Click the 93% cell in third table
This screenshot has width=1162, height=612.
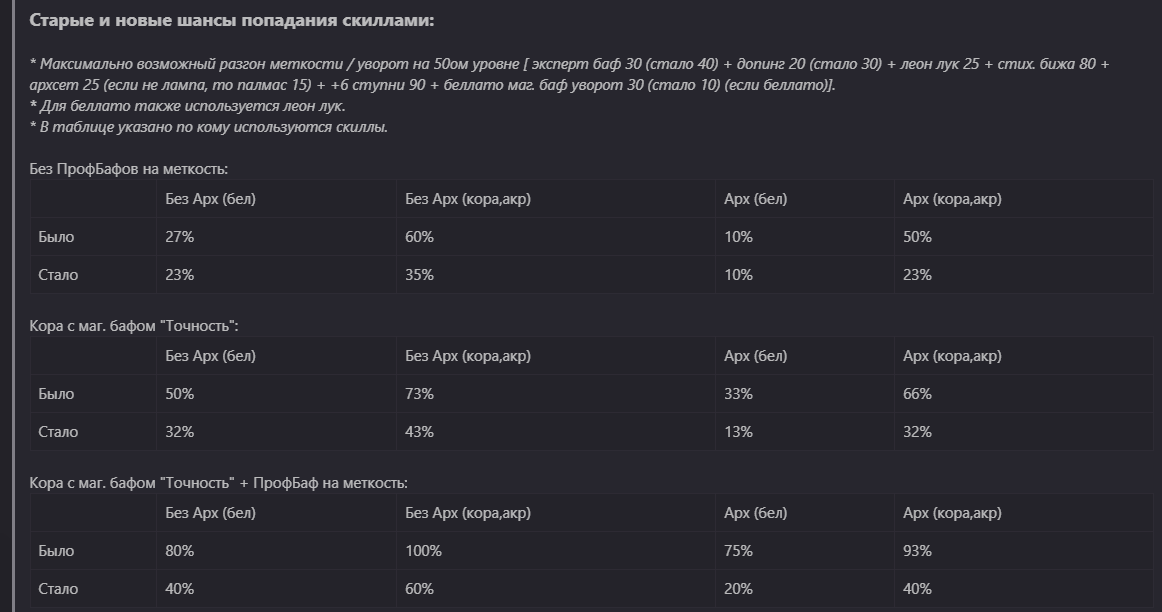point(1023,551)
